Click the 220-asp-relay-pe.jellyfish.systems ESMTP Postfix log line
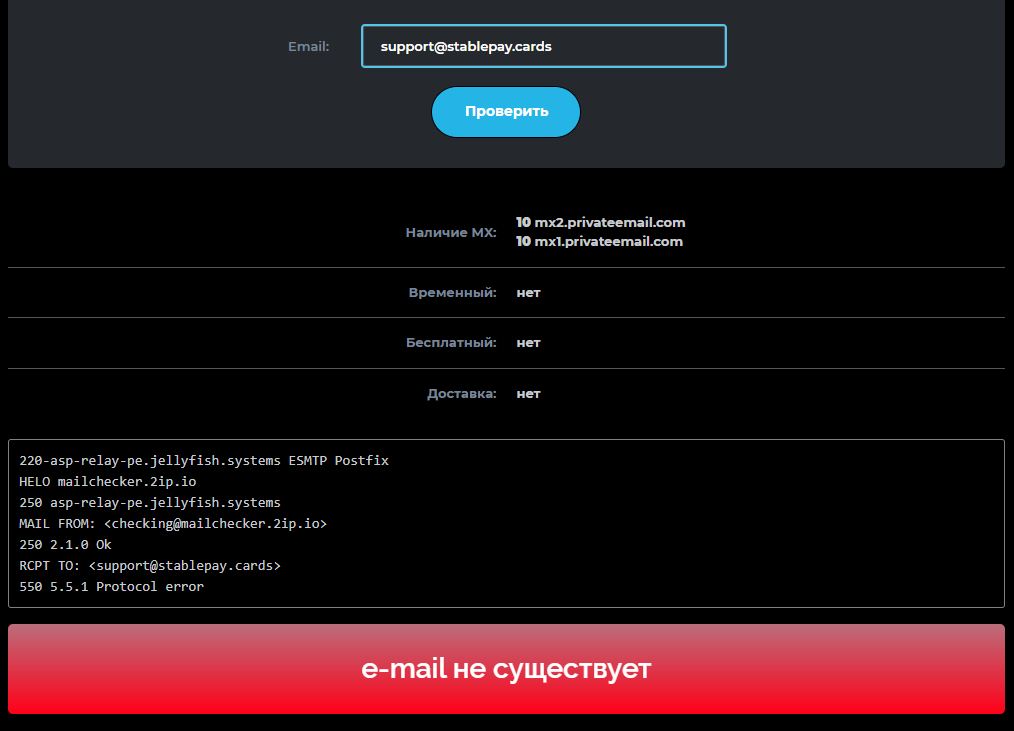1014x731 pixels. [204, 461]
